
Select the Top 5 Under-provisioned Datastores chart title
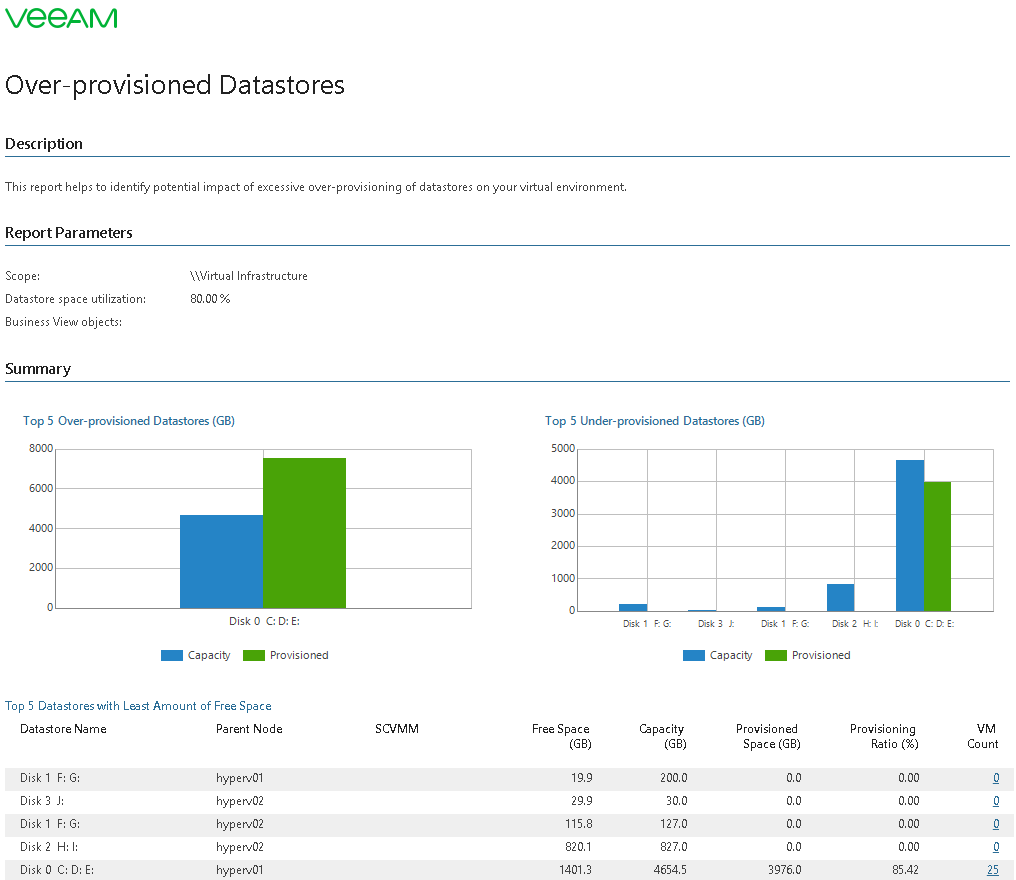(654, 421)
